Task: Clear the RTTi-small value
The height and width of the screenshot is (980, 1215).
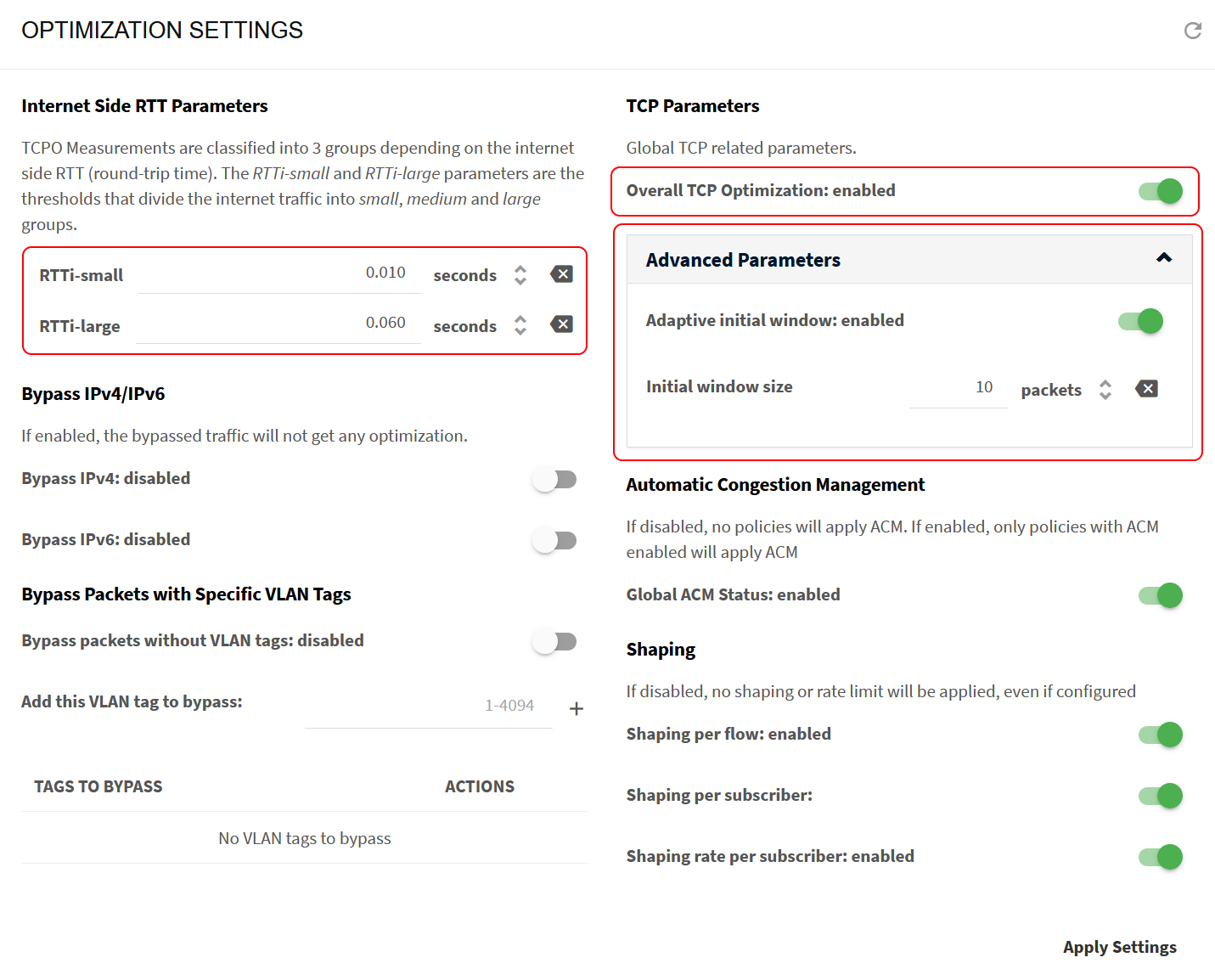Action: (x=561, y=274)
